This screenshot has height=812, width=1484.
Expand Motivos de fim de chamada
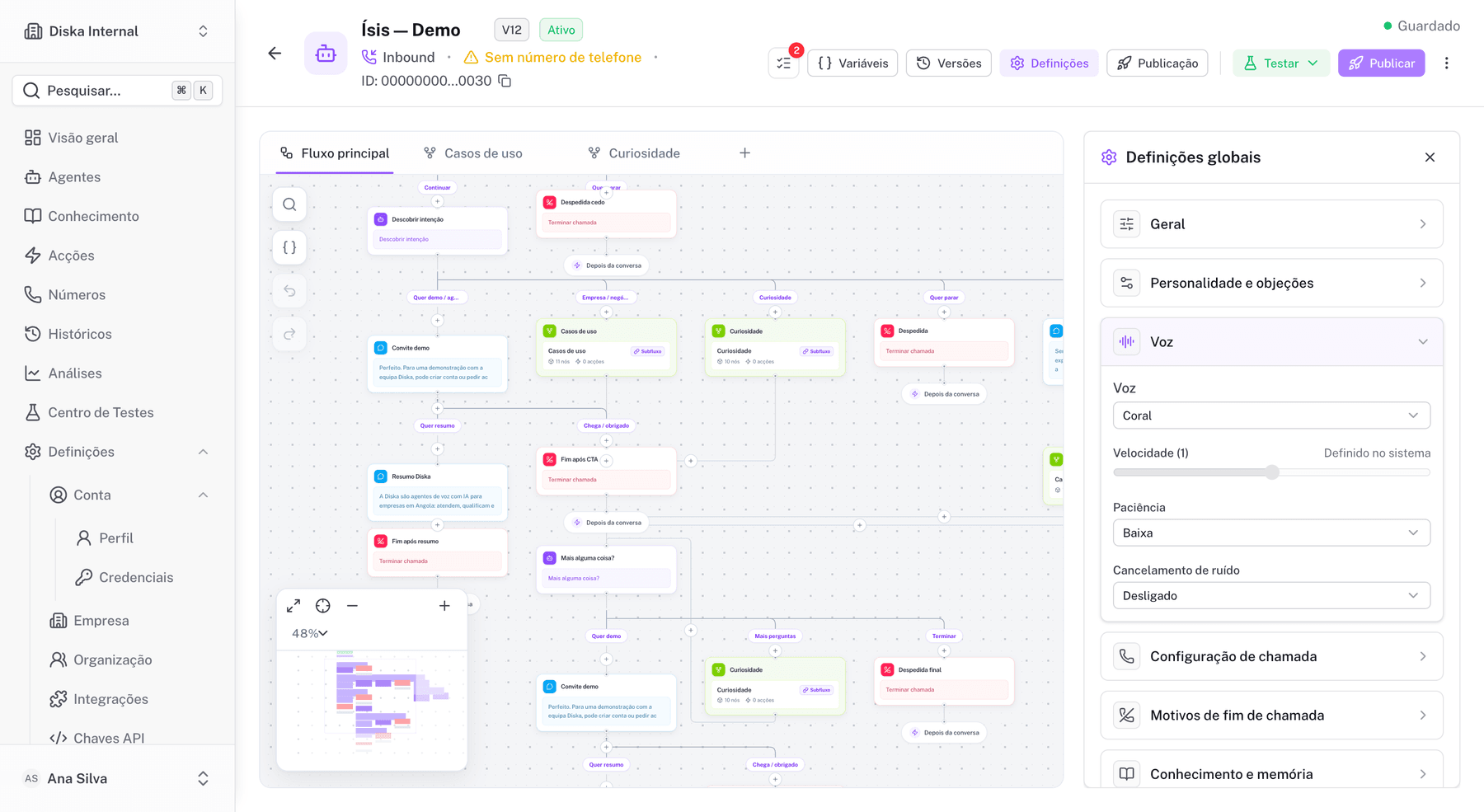coord(1271,716)
